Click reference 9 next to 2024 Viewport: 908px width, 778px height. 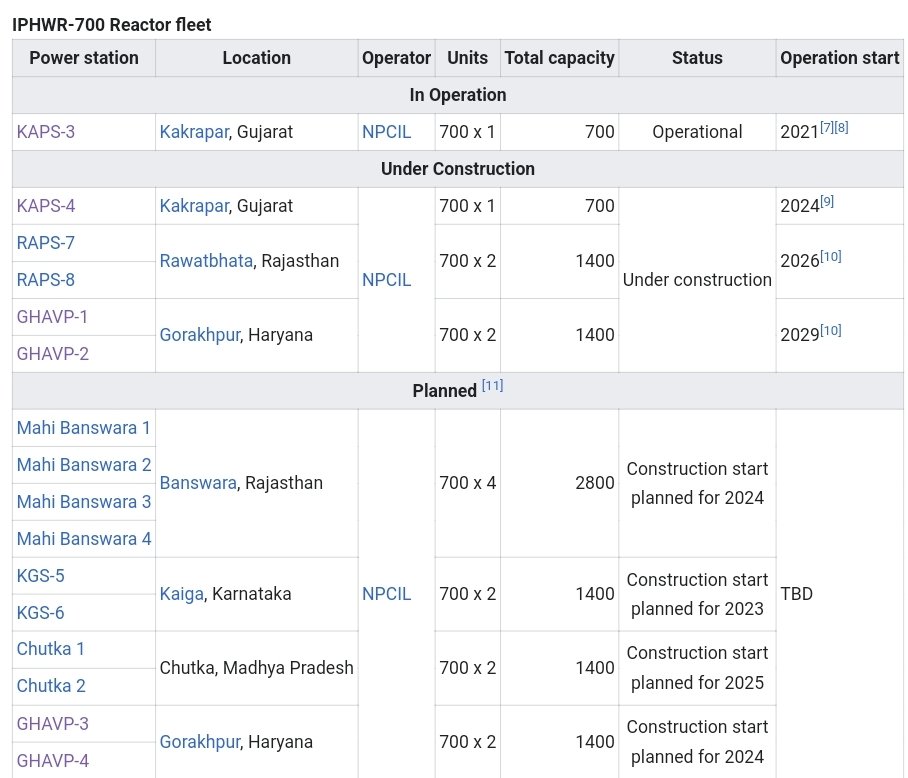click(827, 201)
